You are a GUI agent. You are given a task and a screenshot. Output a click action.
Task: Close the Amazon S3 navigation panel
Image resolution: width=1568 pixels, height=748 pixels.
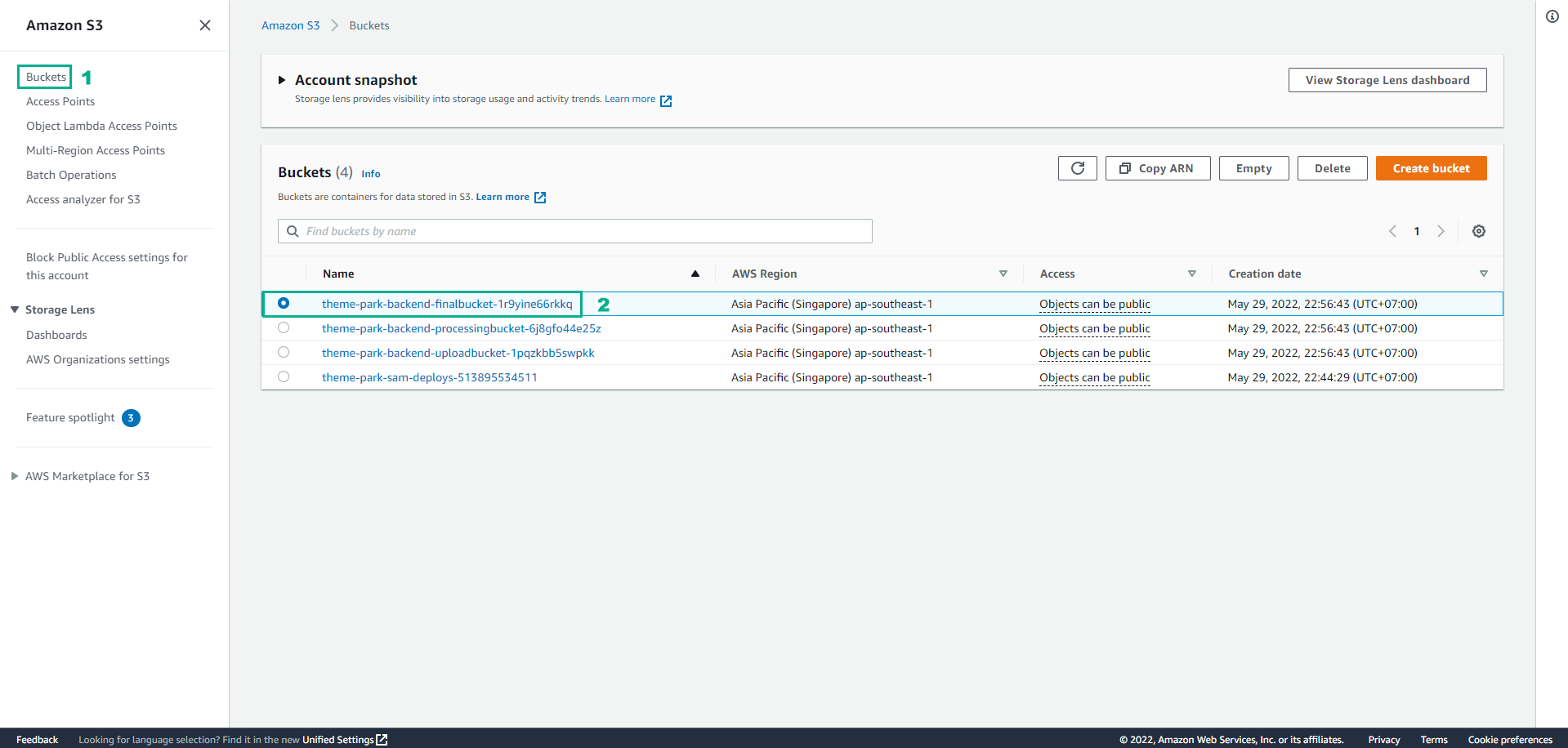(x=205, y=25)
